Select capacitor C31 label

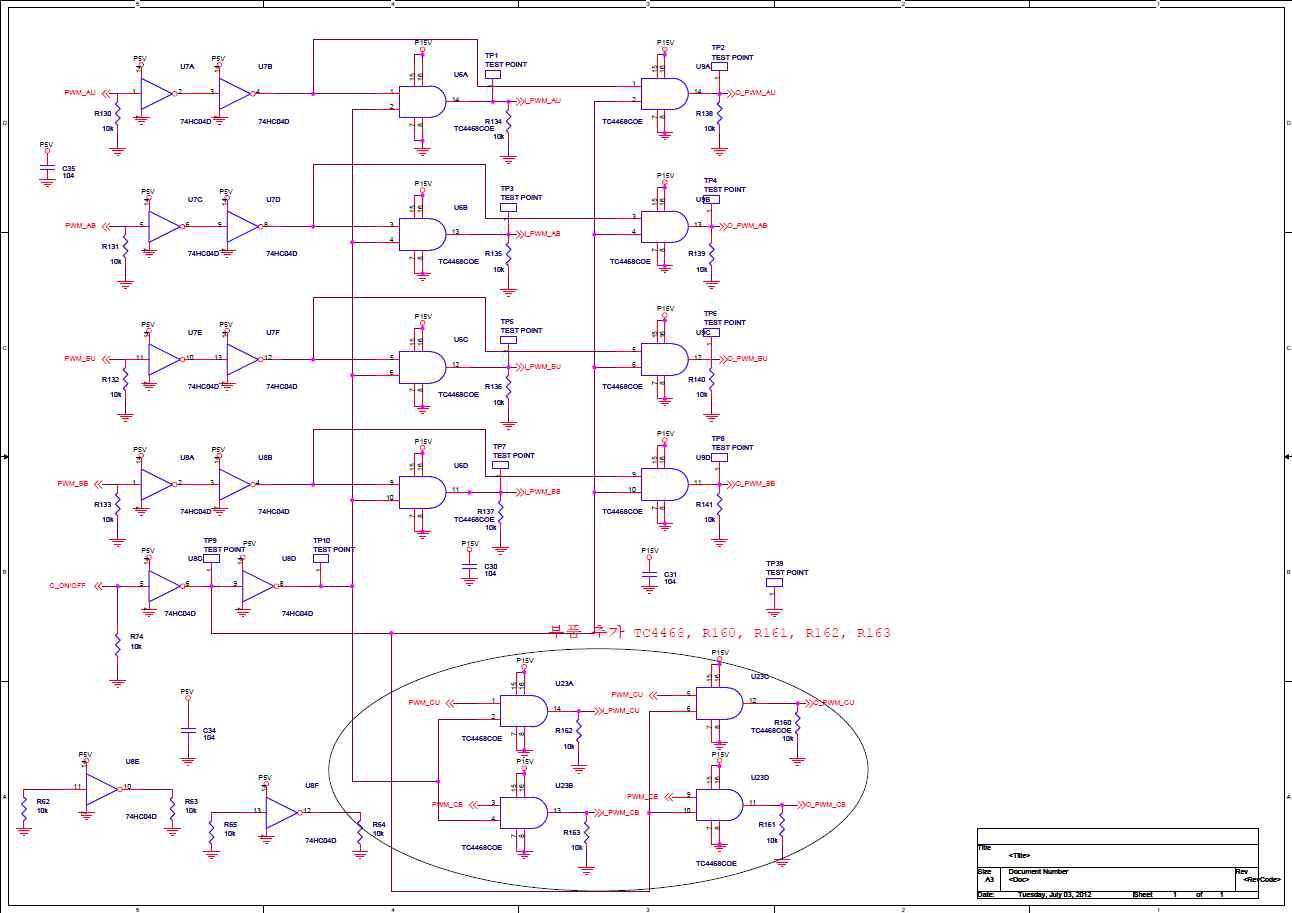pyautogui.click(x=671, y=574)
